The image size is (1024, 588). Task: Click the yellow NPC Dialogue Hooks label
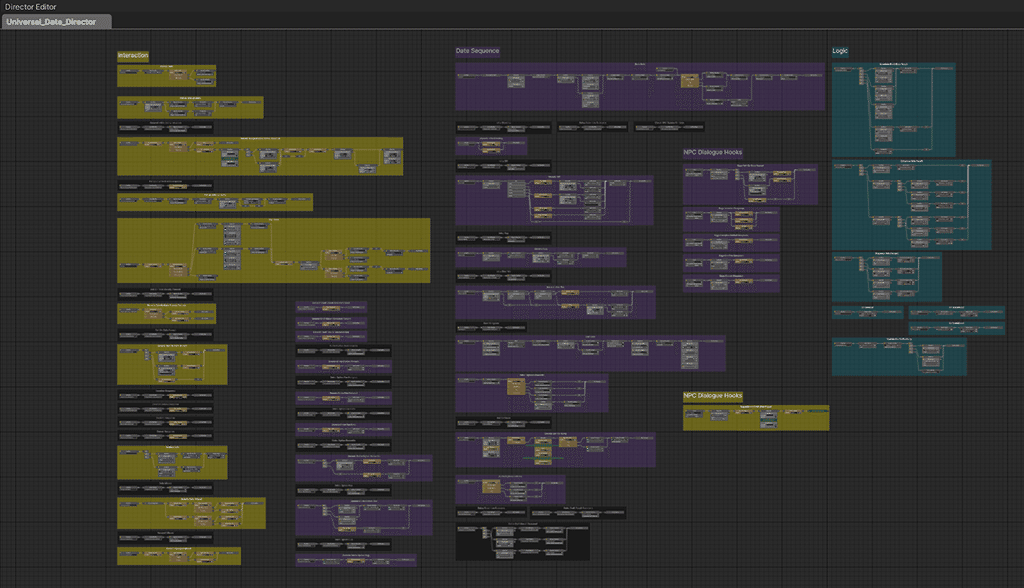(712, 396)
